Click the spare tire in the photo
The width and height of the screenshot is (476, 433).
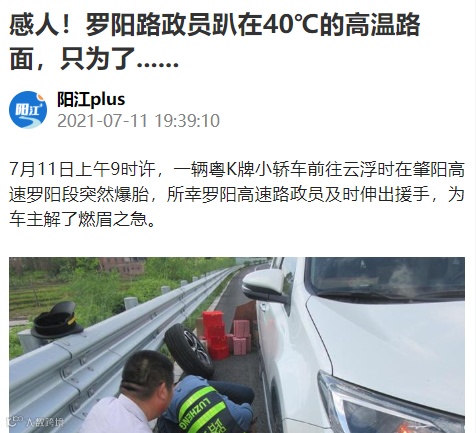click(x=189, y=350)
